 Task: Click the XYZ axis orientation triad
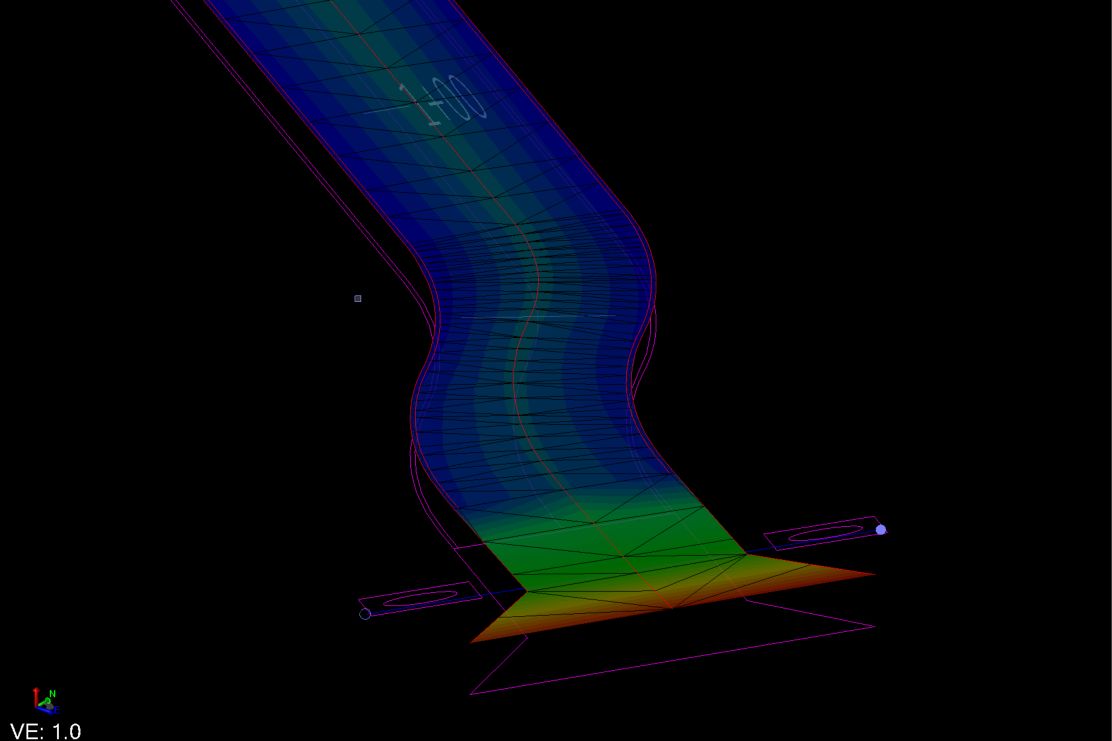click(45, 701)
